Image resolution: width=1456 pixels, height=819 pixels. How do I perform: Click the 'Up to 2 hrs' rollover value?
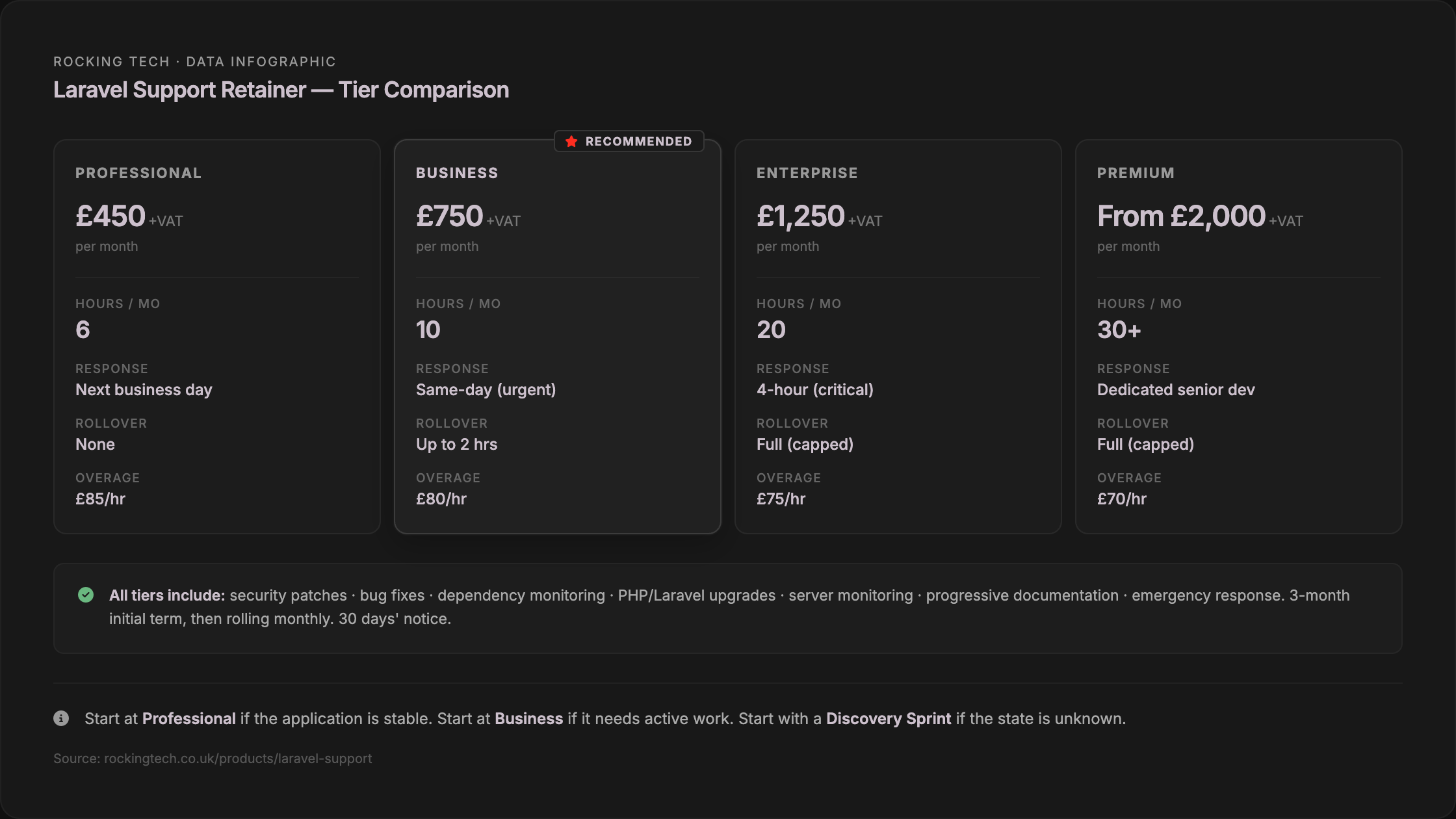(x=457, y=444)
